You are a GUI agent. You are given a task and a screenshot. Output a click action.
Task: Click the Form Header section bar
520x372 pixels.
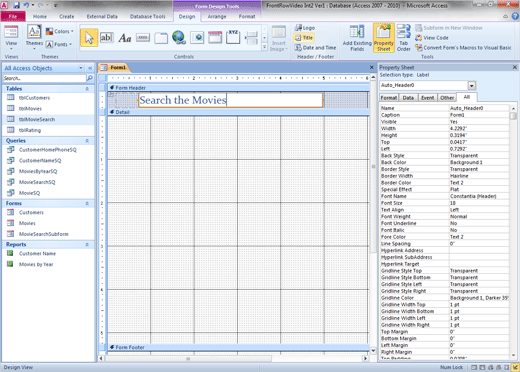coord(238,88)
